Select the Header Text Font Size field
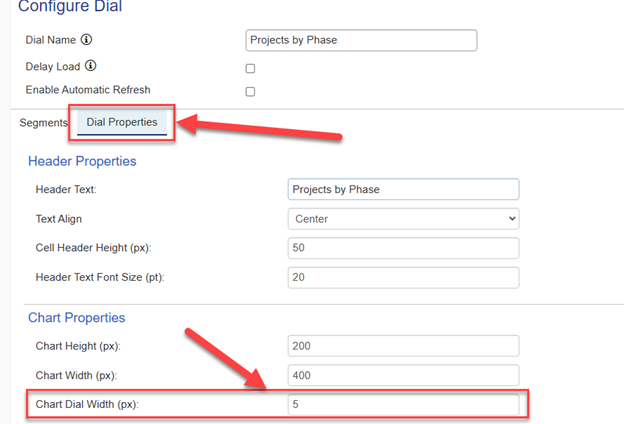This screenshot has width=624, height=424. [402, 277]
